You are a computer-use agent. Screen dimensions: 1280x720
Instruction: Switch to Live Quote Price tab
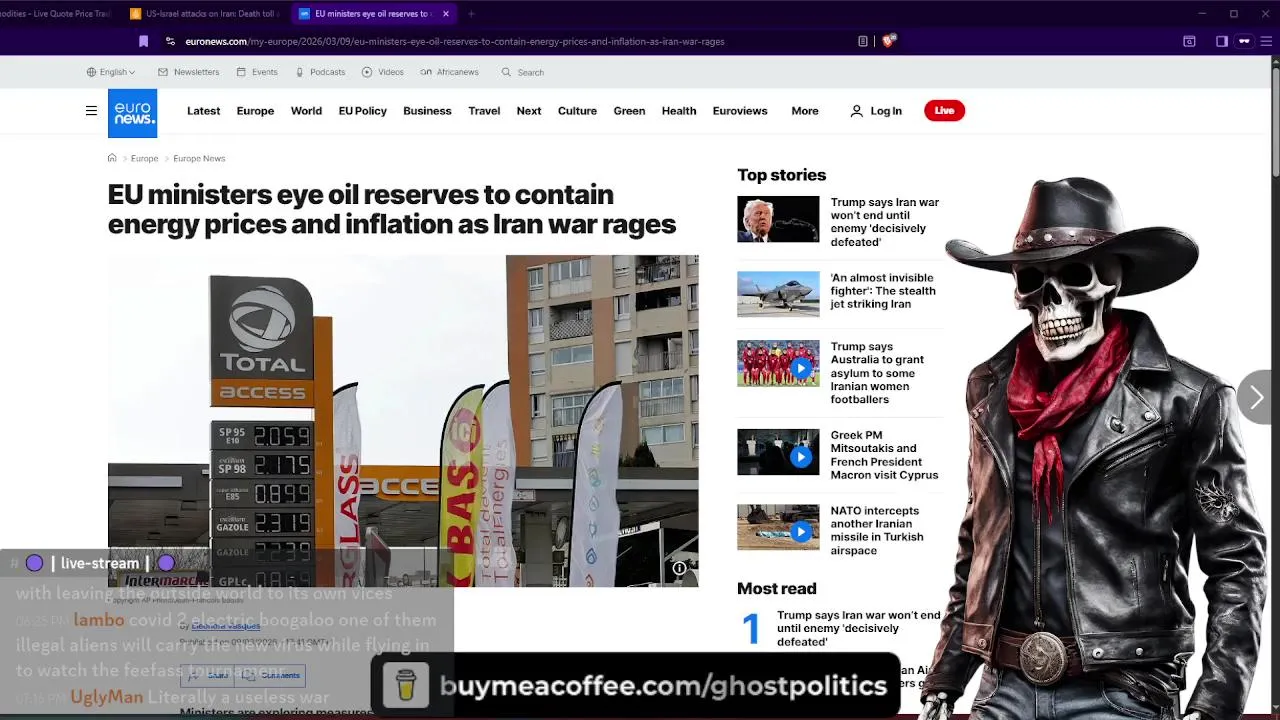(x=55, y=14)
